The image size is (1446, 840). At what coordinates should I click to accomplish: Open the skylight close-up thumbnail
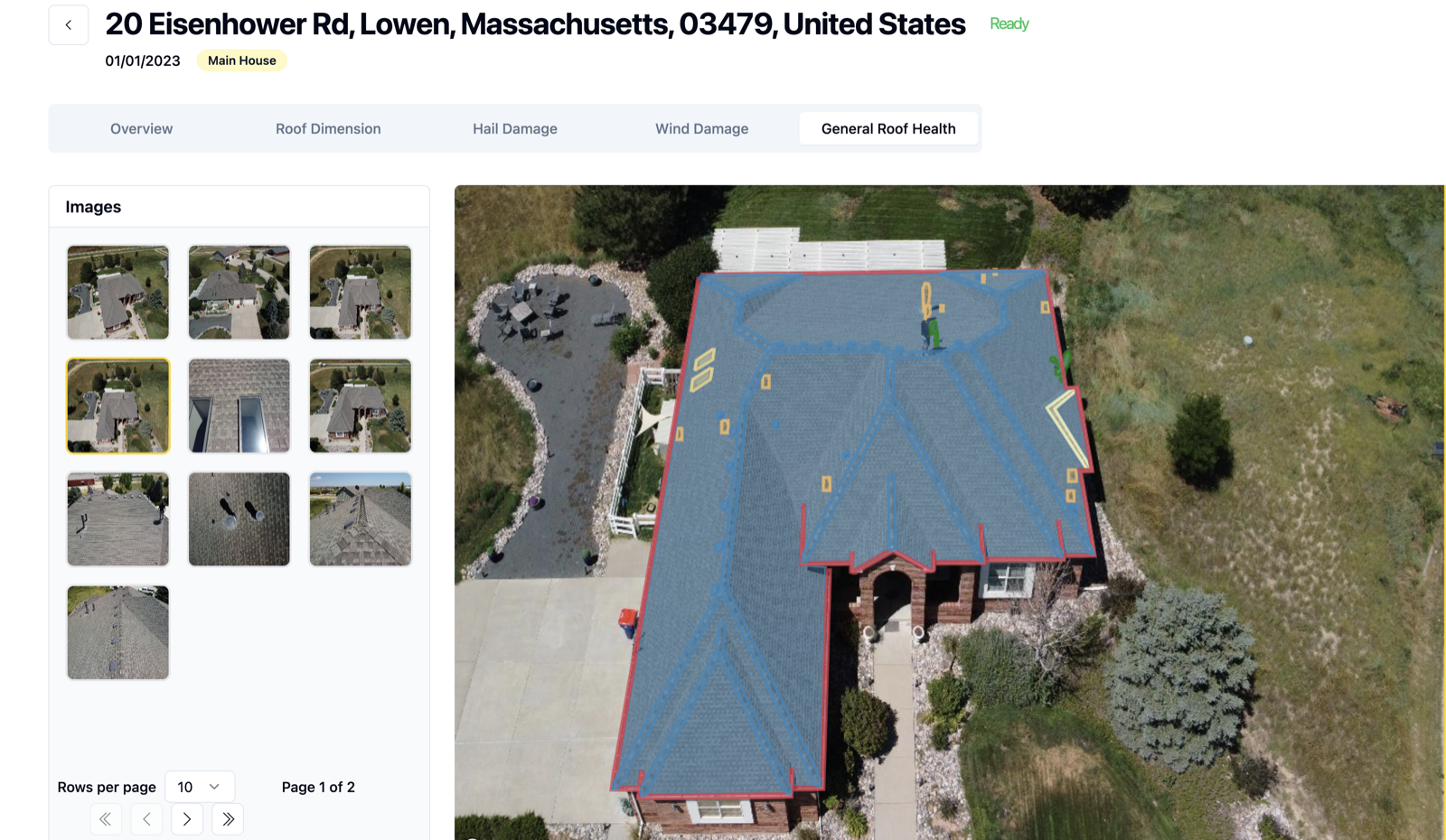[239, 406]
